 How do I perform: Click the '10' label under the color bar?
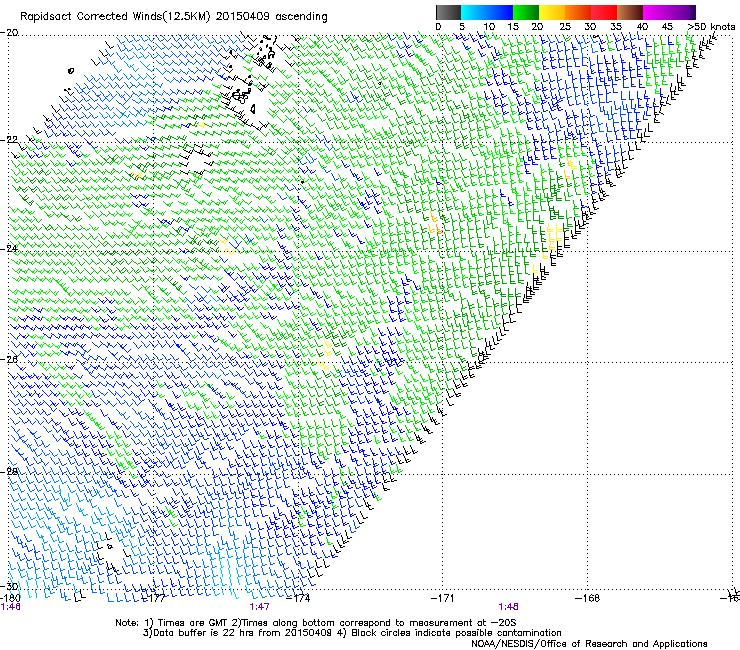point(489,27)
